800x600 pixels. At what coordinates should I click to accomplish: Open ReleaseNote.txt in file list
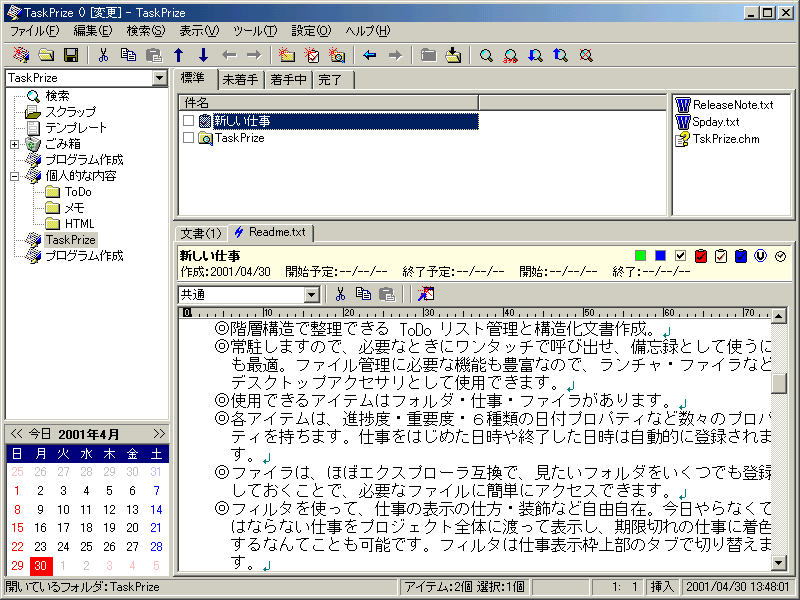point(724,105)
